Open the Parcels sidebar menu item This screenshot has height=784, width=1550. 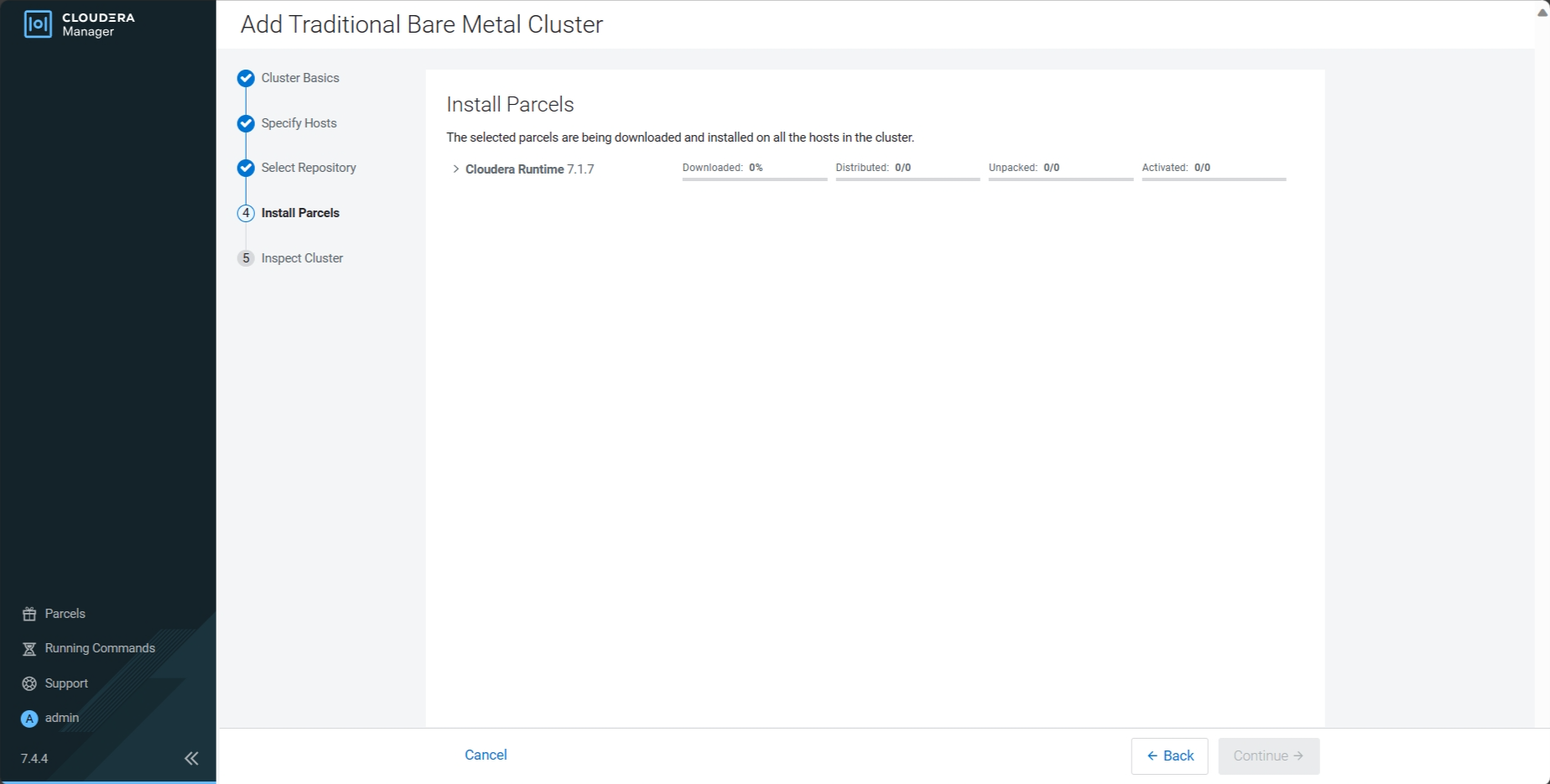(x=65, y=614)
